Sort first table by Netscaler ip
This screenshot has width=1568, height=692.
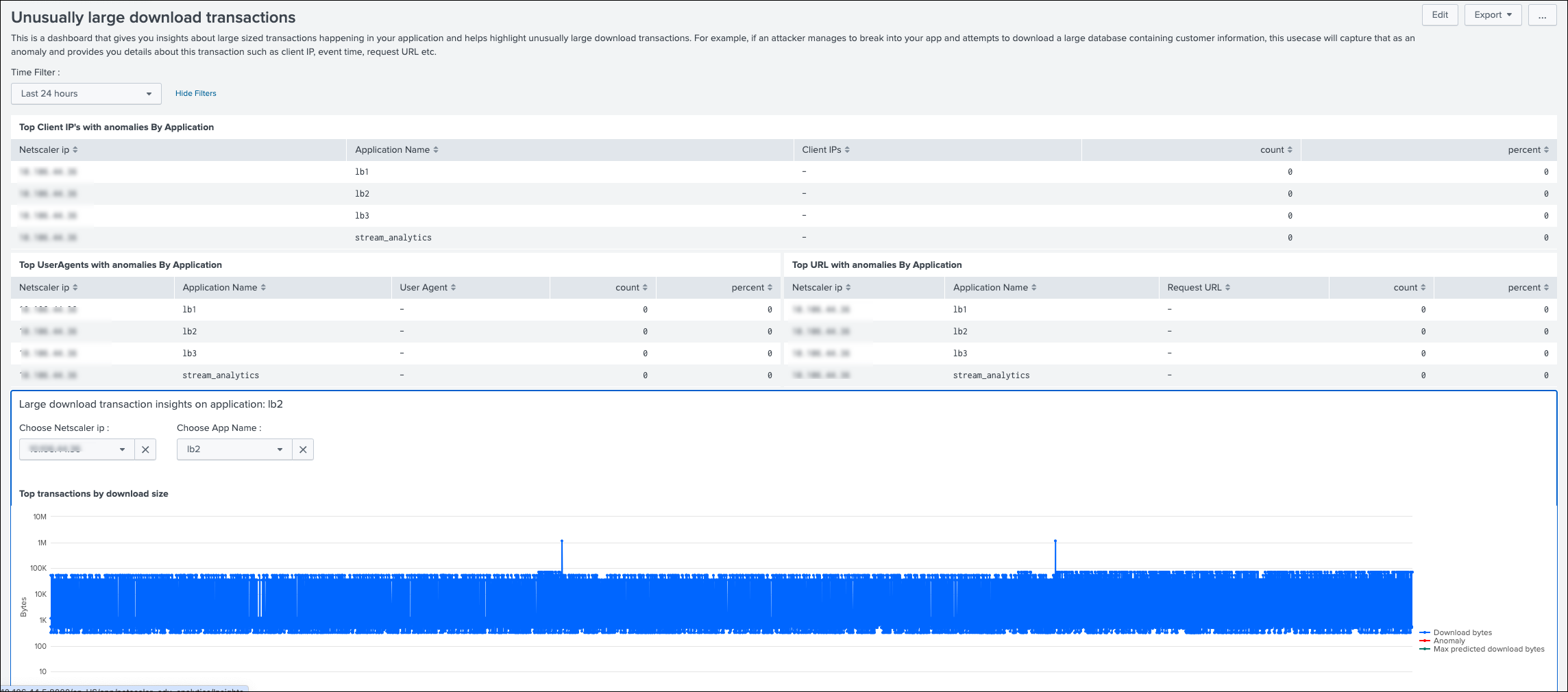point(48,150)
